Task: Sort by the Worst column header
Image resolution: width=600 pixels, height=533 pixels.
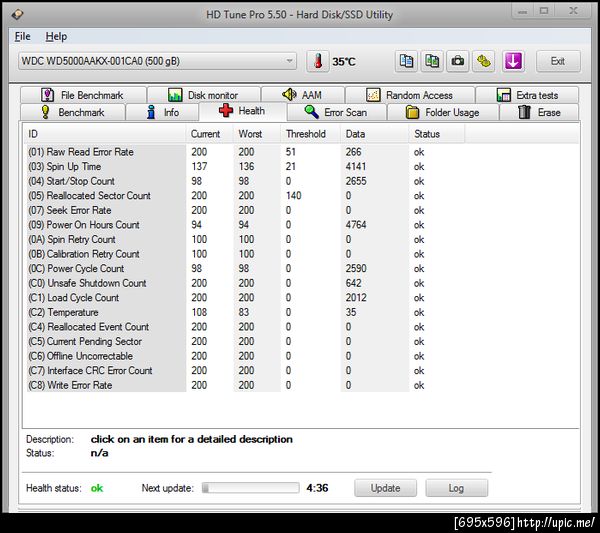Action: 257,134
